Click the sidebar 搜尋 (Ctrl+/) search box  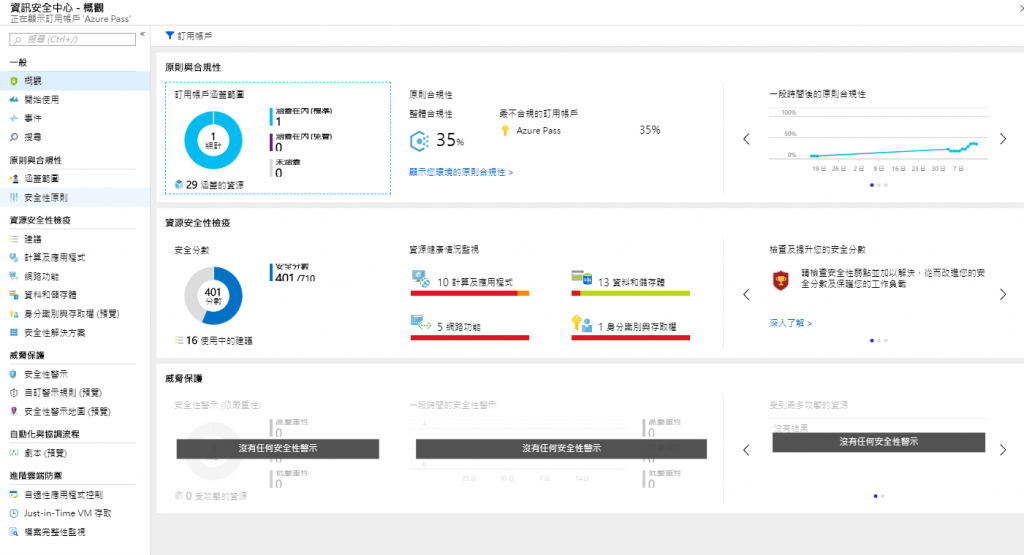coord(72,40)
